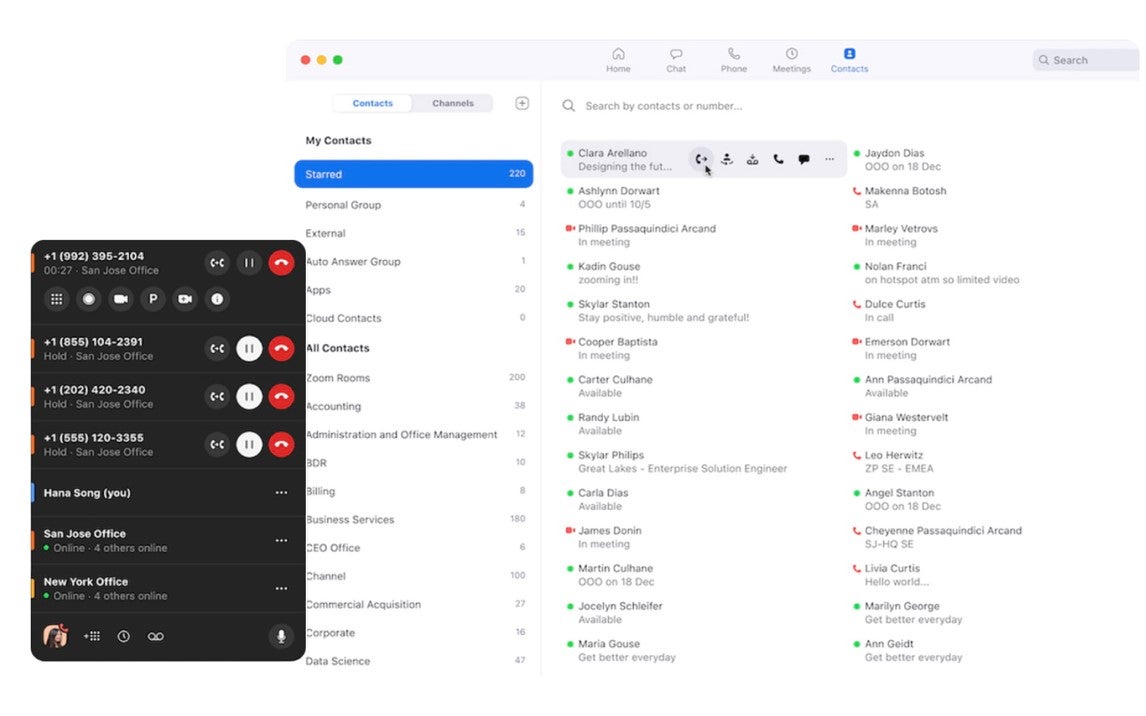This screenshot has height=716, width=1146.
Task: Click the profile avatar in call panel
Action: (56, 636)
